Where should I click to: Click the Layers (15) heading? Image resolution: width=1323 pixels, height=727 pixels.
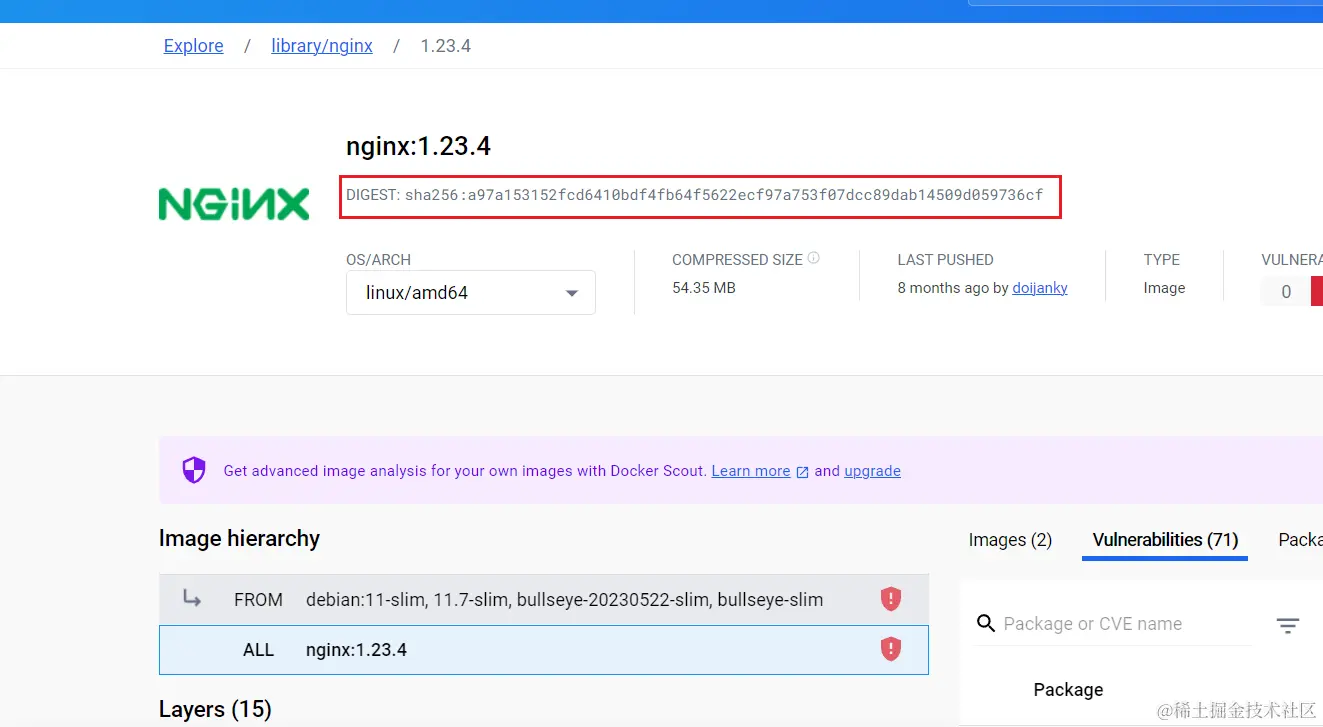[x=215, y=709]
